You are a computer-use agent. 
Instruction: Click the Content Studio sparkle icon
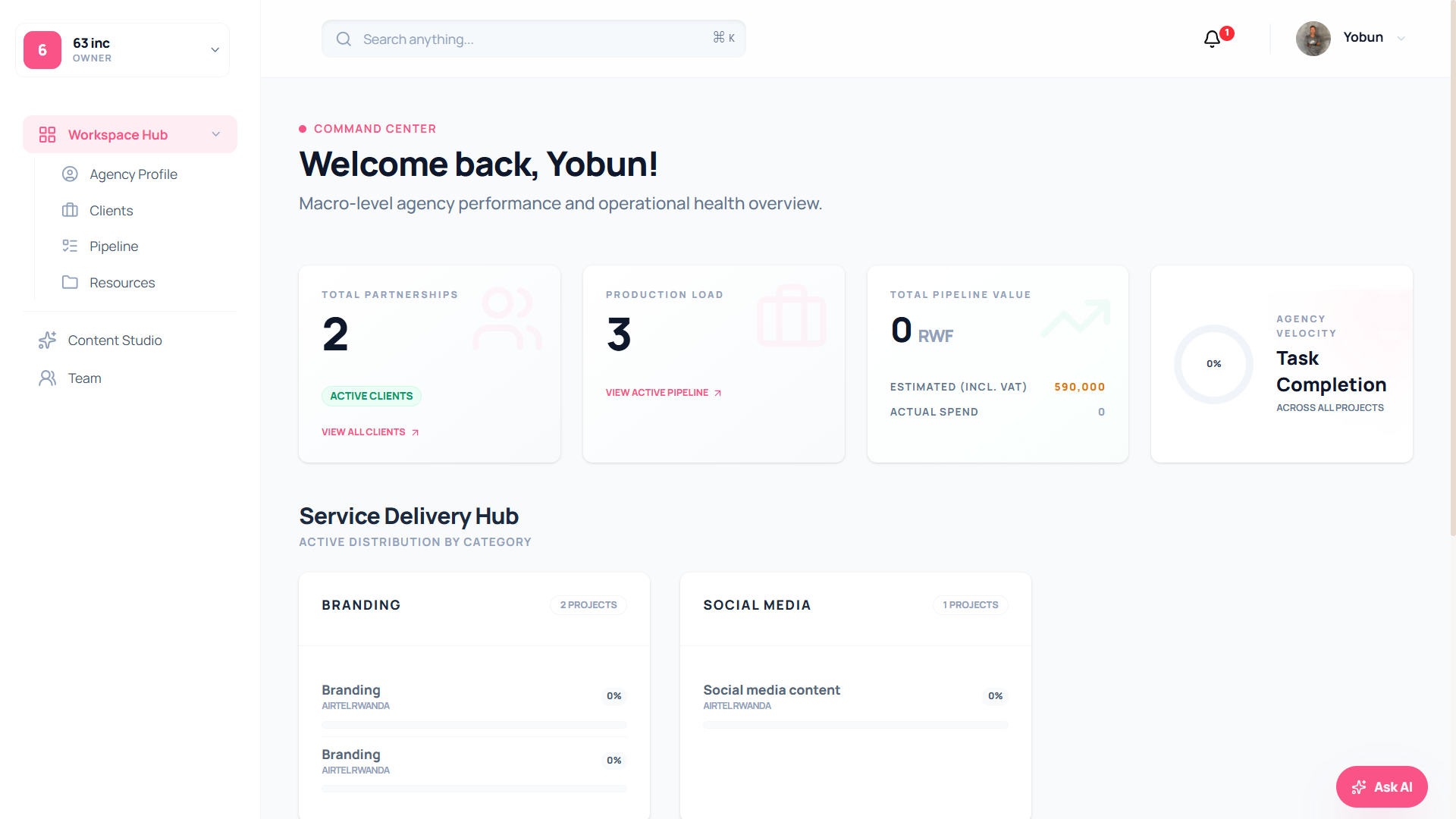pos(48,340)
